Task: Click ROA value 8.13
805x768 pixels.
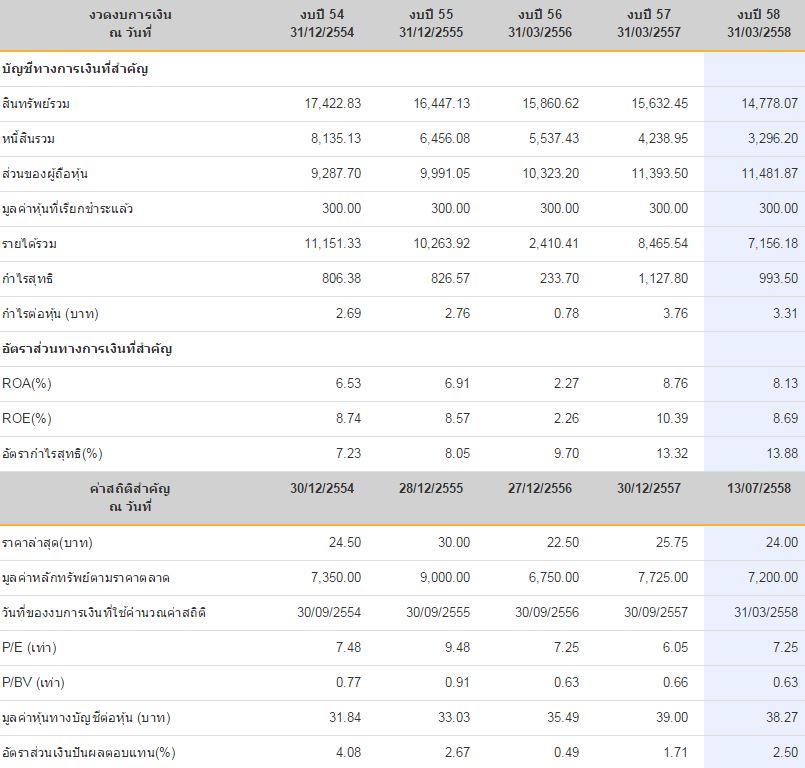Action: pyautogui.click(x=785, y=383)
